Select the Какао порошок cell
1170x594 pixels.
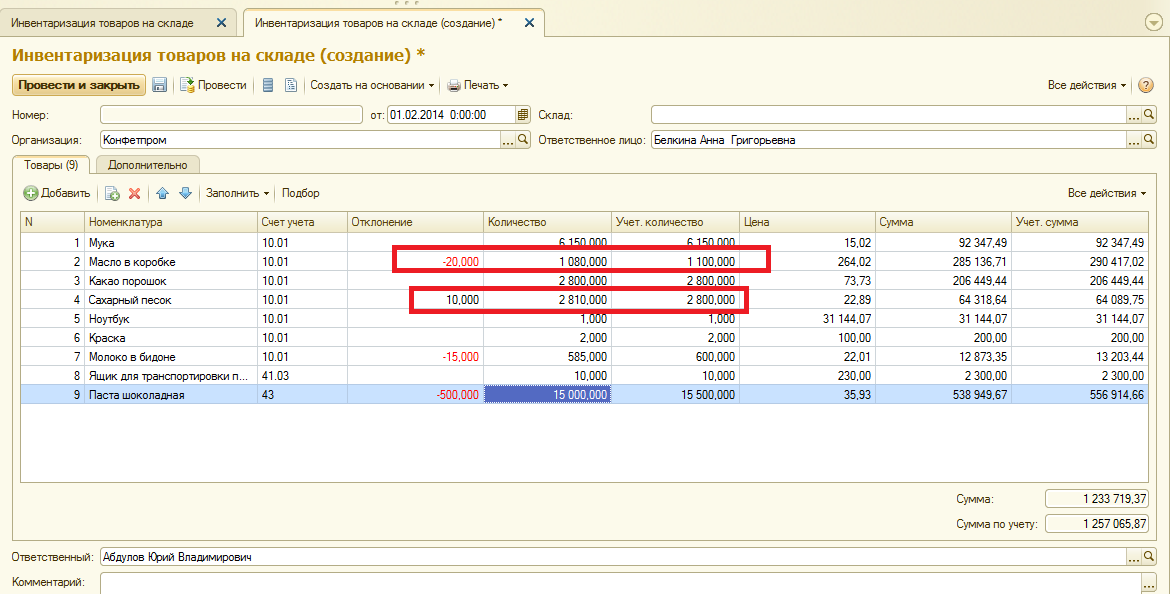171,281
